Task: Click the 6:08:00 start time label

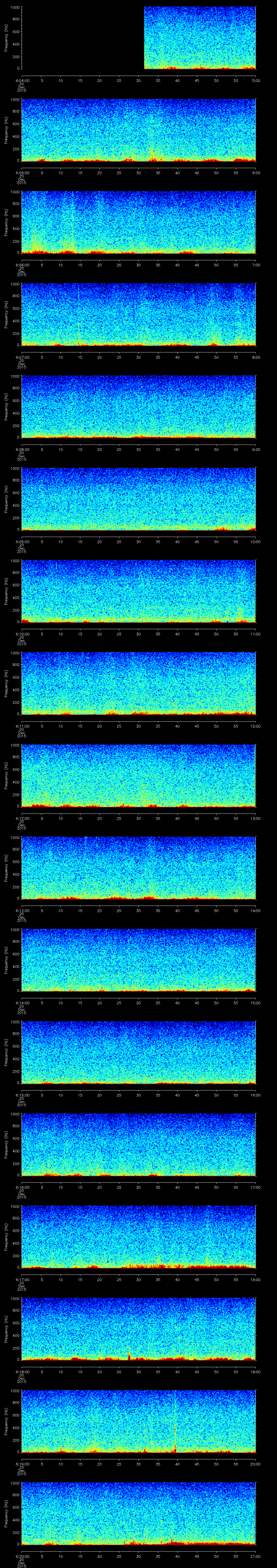Action: (x=22, y=449)
